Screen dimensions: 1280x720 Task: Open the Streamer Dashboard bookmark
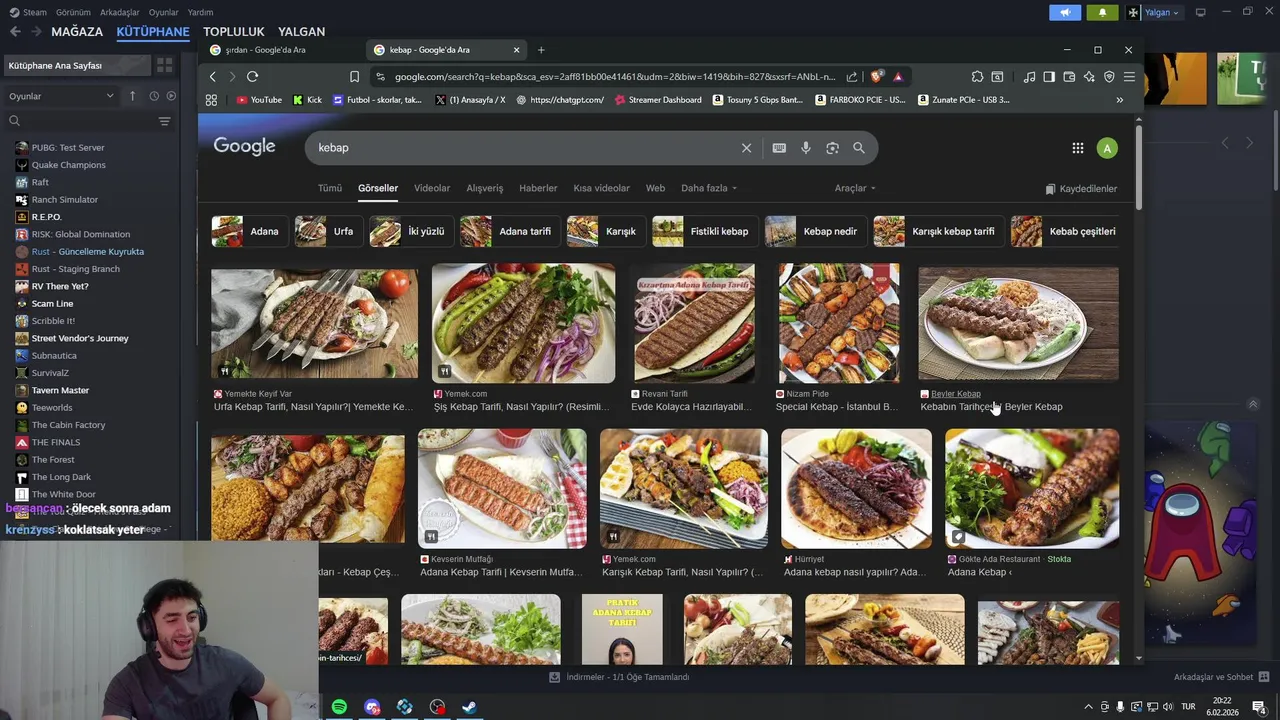tap(658, 100)
